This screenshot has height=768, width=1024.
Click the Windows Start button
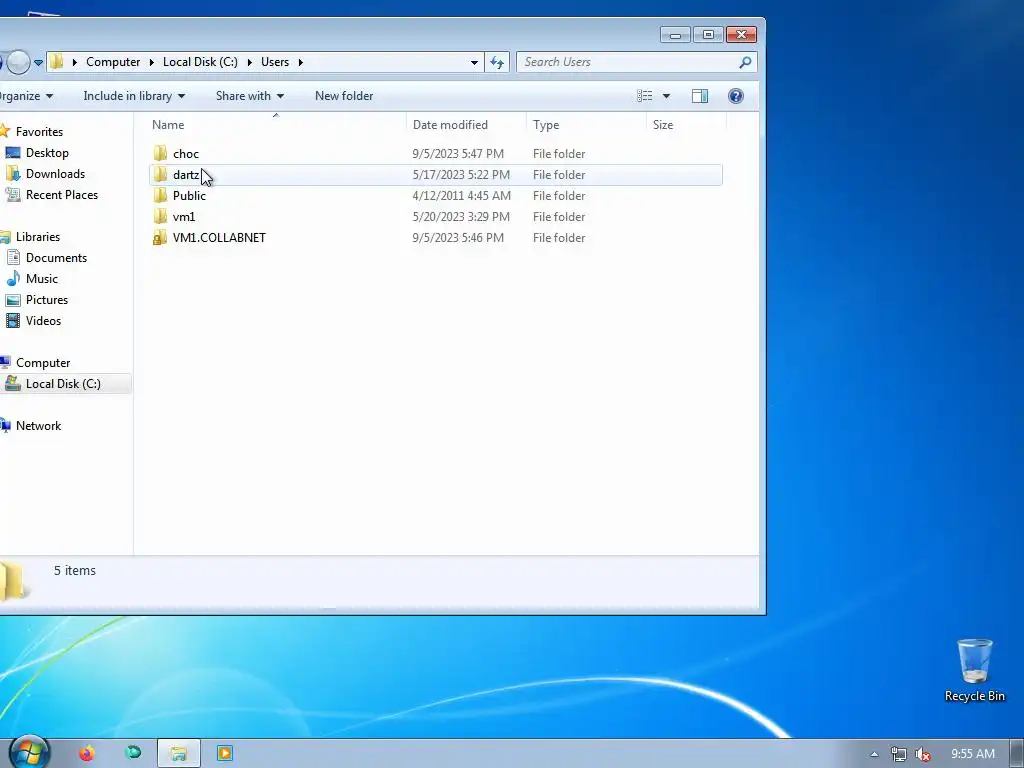point(29,752)
